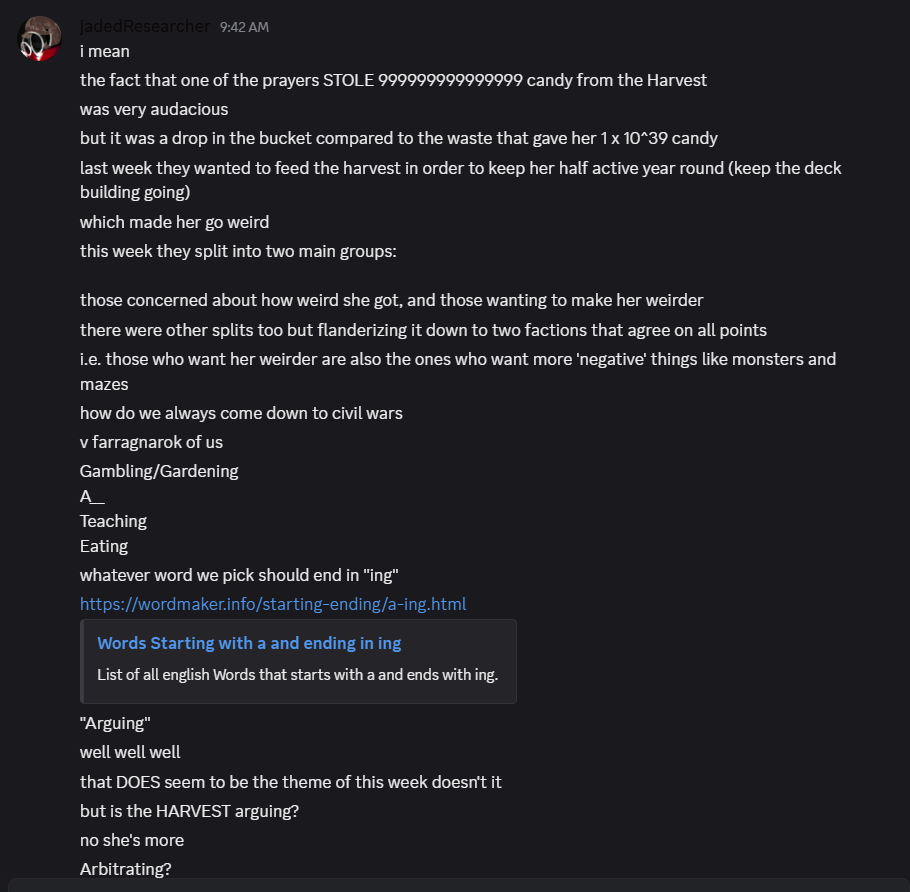Open embed title "Words Starting with a and ending in ing"

tap(249, 643)
